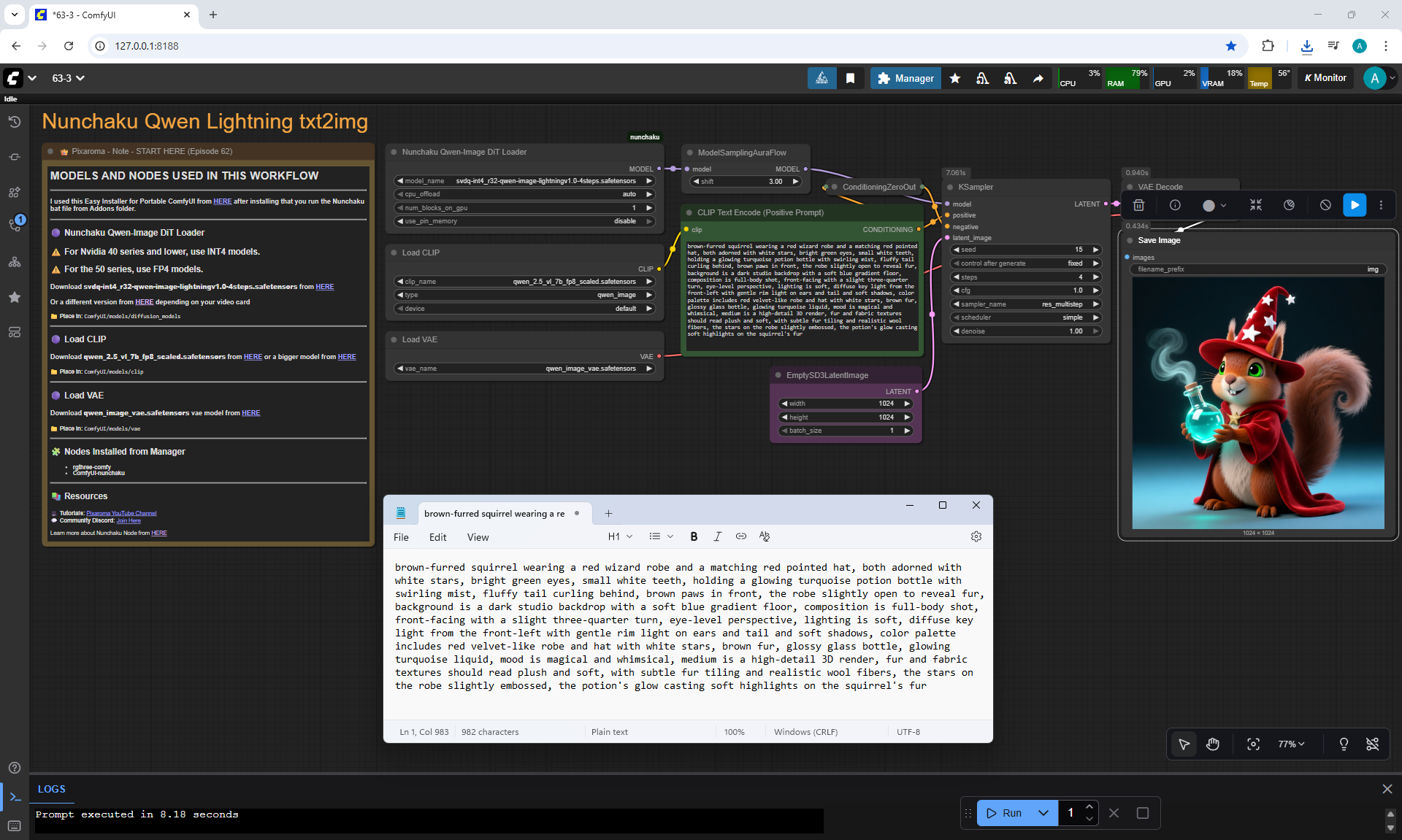This screenshot has width=1402, height=840.
Task: Open the K Monitor panel
Action: point(1325,78)
